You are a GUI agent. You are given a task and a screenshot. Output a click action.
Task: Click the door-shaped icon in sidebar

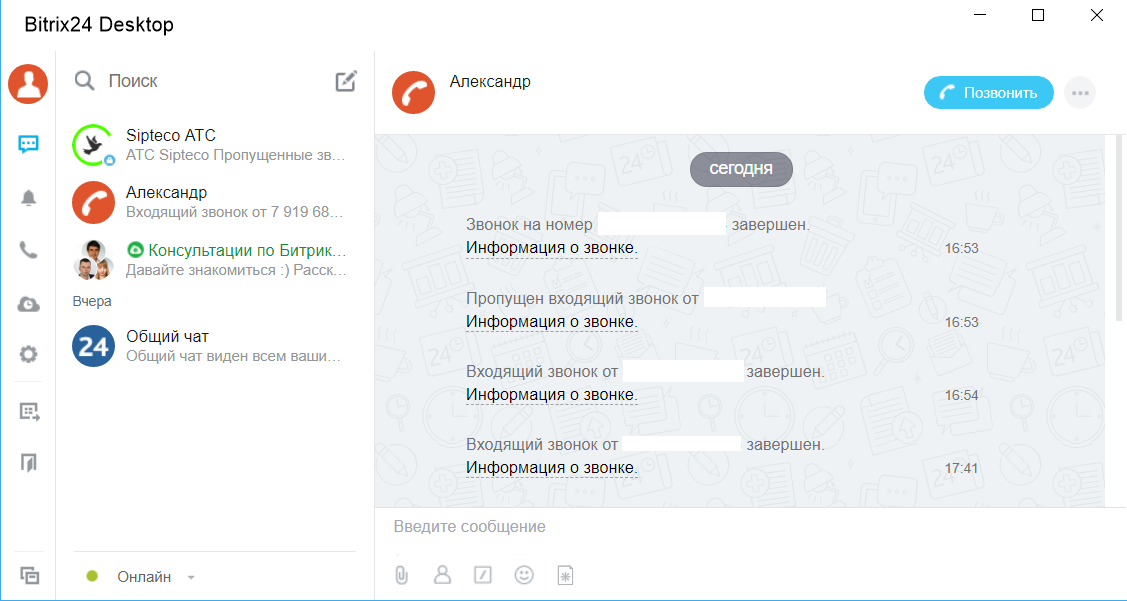(28, 462)
